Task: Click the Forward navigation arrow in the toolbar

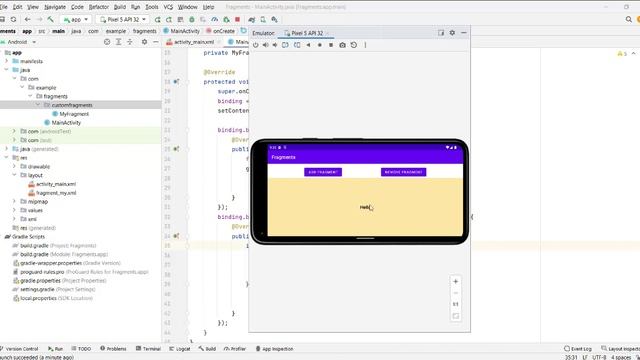Action: (39, 19)
